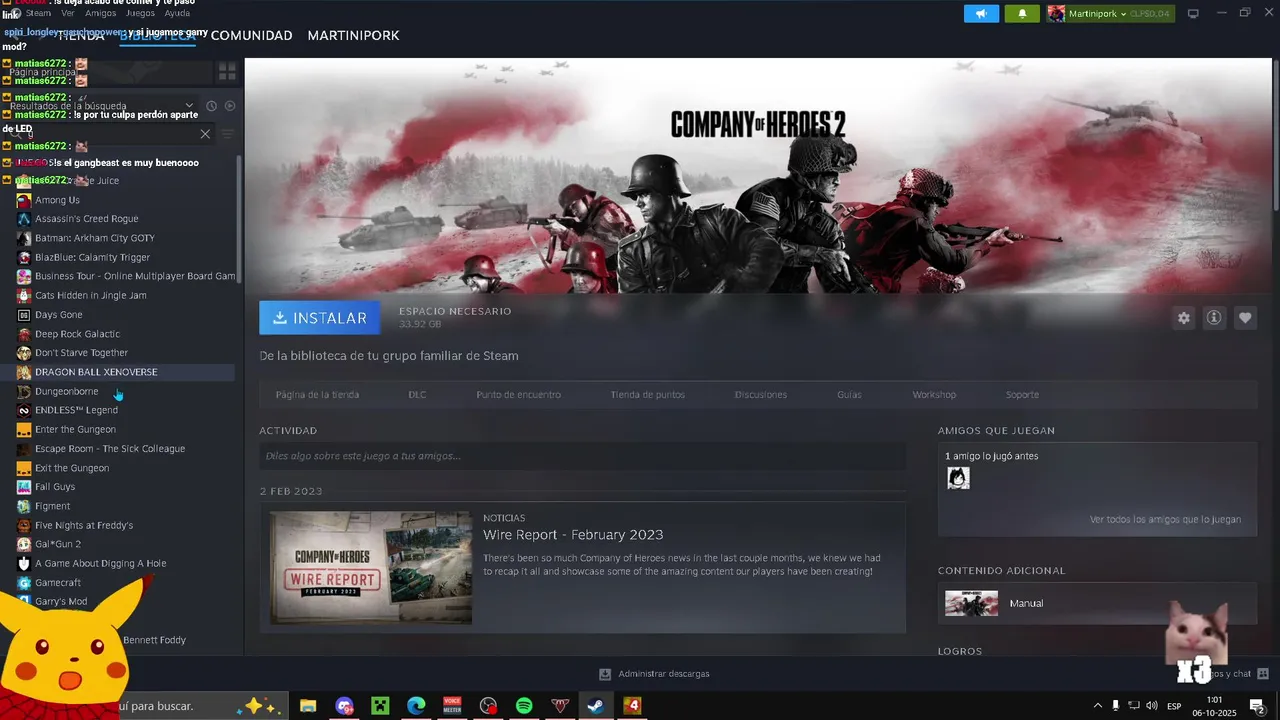Screen dimensions: 1280x720
Task: Open the DLC tab
Action: click(x=417, y=395)
